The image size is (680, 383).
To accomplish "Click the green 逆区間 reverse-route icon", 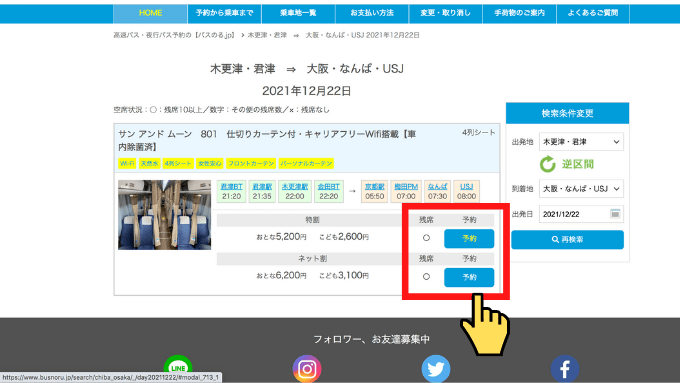I will (x=548, y=164).
